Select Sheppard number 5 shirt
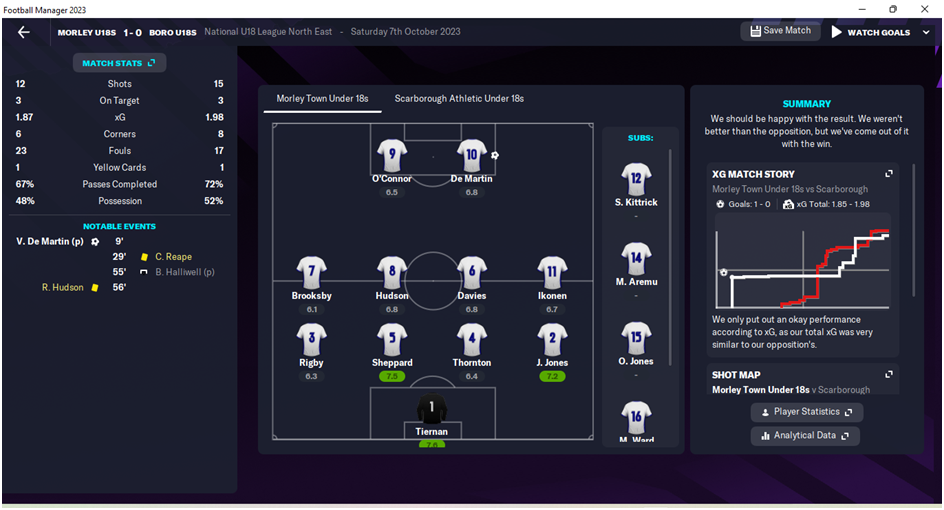Image resolution: width=944 pixels, height=510 pixels. click(x=392, y=340)
